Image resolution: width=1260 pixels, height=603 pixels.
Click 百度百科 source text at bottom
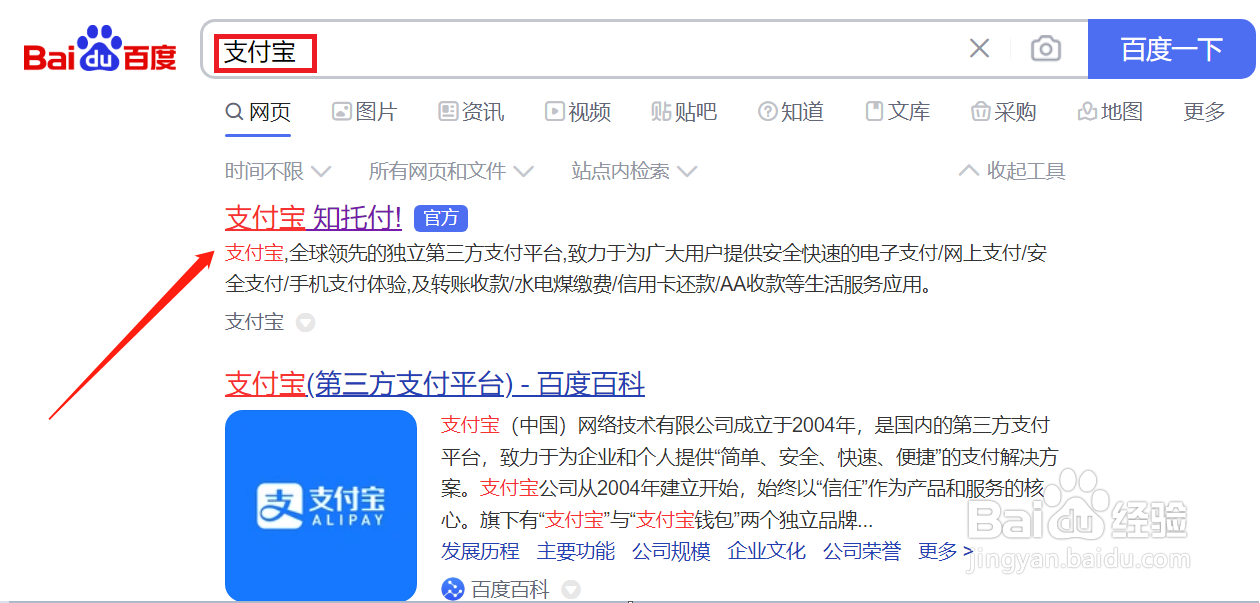(510, 590)
